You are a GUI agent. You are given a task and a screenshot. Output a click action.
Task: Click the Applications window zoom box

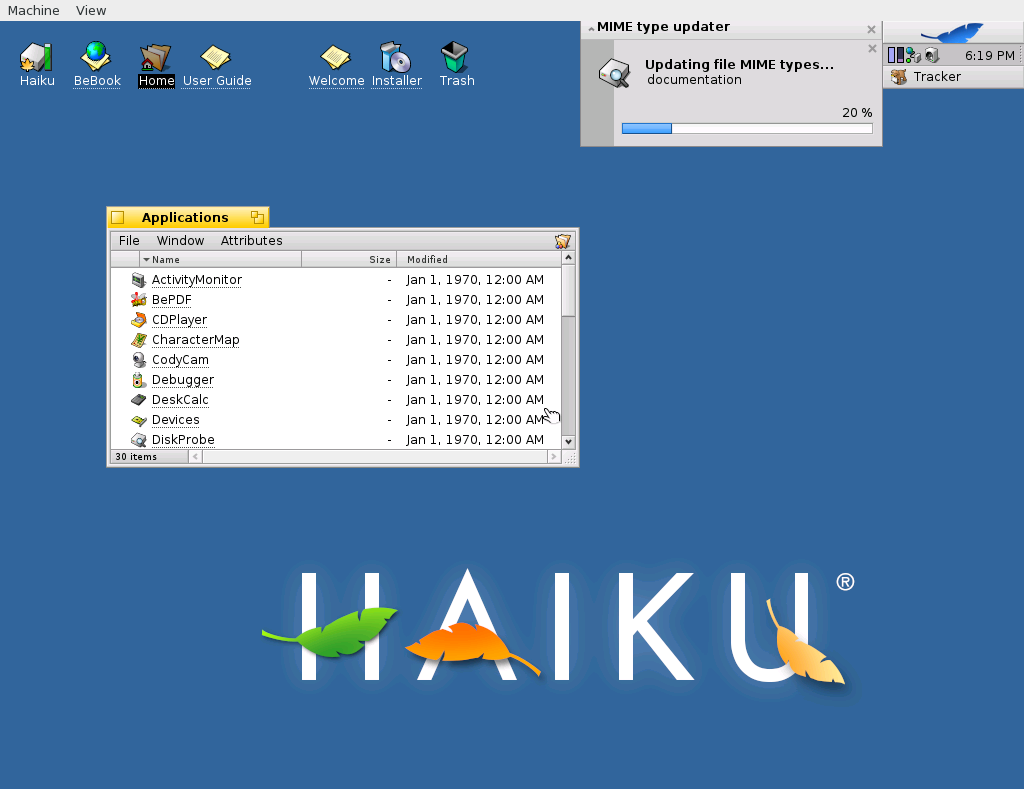click(x=257, y=217)
